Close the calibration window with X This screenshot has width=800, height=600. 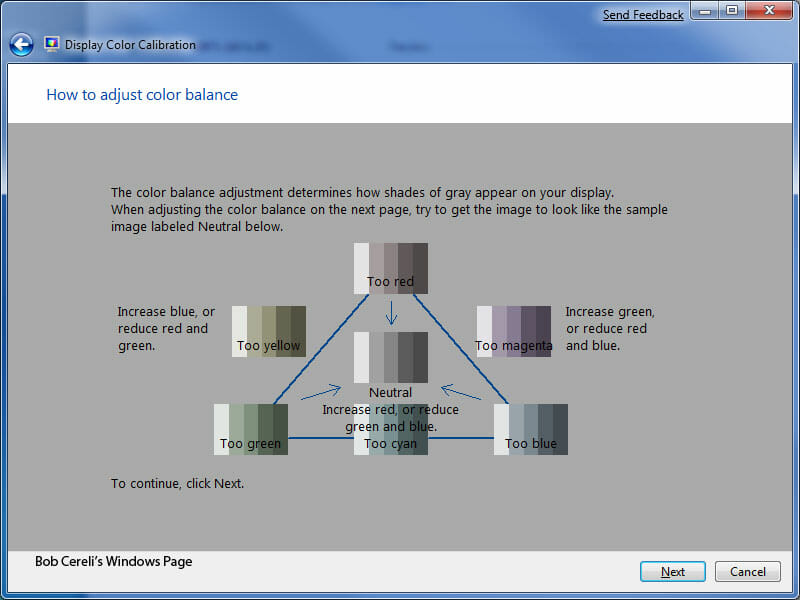(x=769, y=10)
